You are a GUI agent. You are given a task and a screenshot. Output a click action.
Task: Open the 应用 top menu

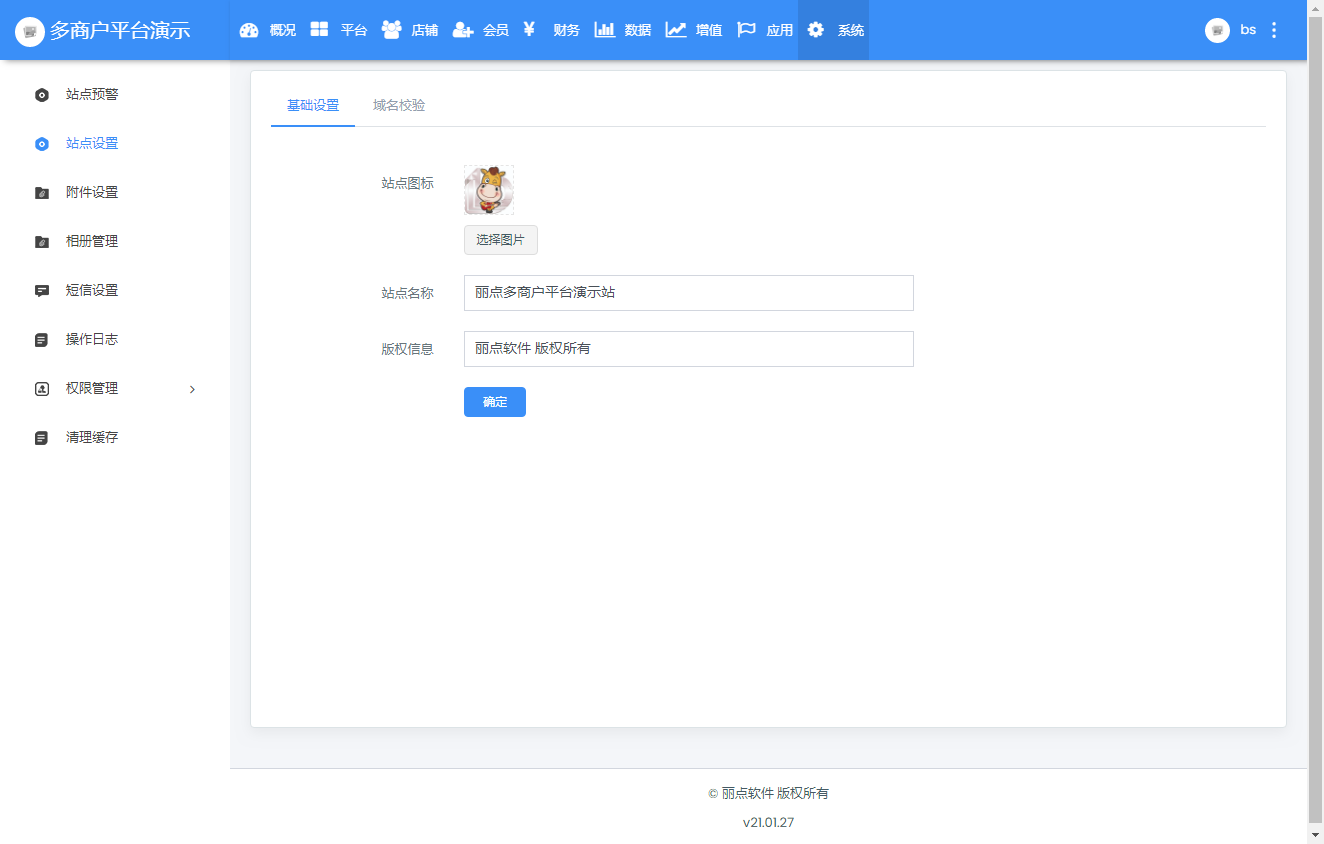pos(764,30)
